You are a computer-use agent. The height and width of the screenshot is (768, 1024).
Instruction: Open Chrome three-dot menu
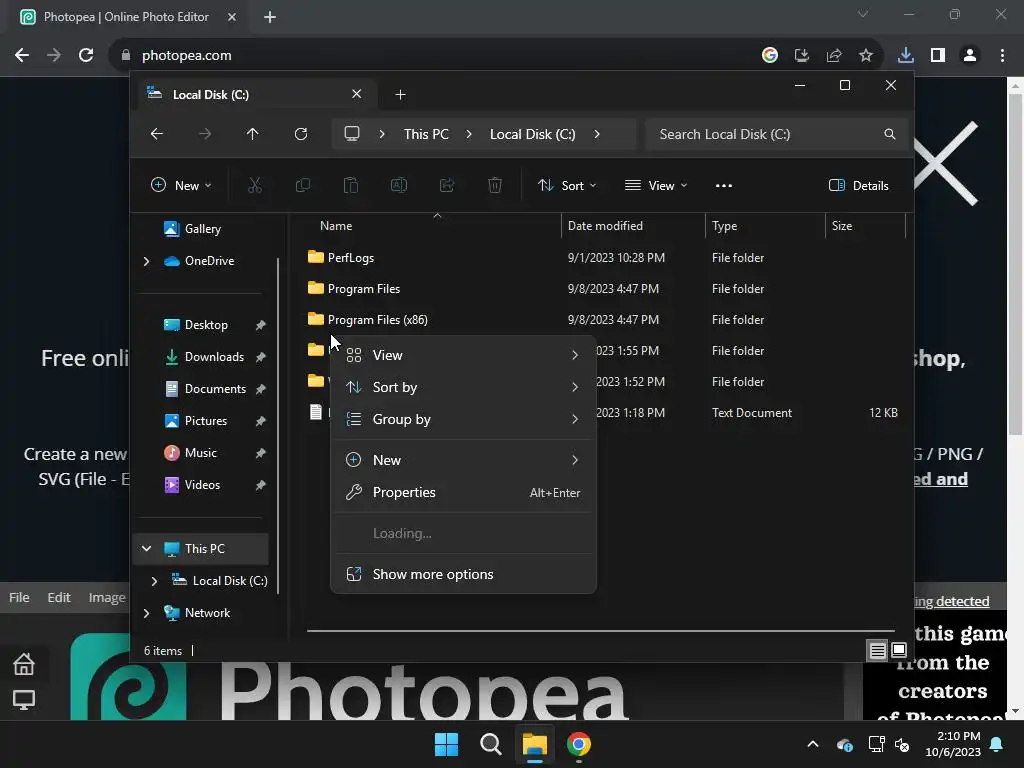[1002, 55]
